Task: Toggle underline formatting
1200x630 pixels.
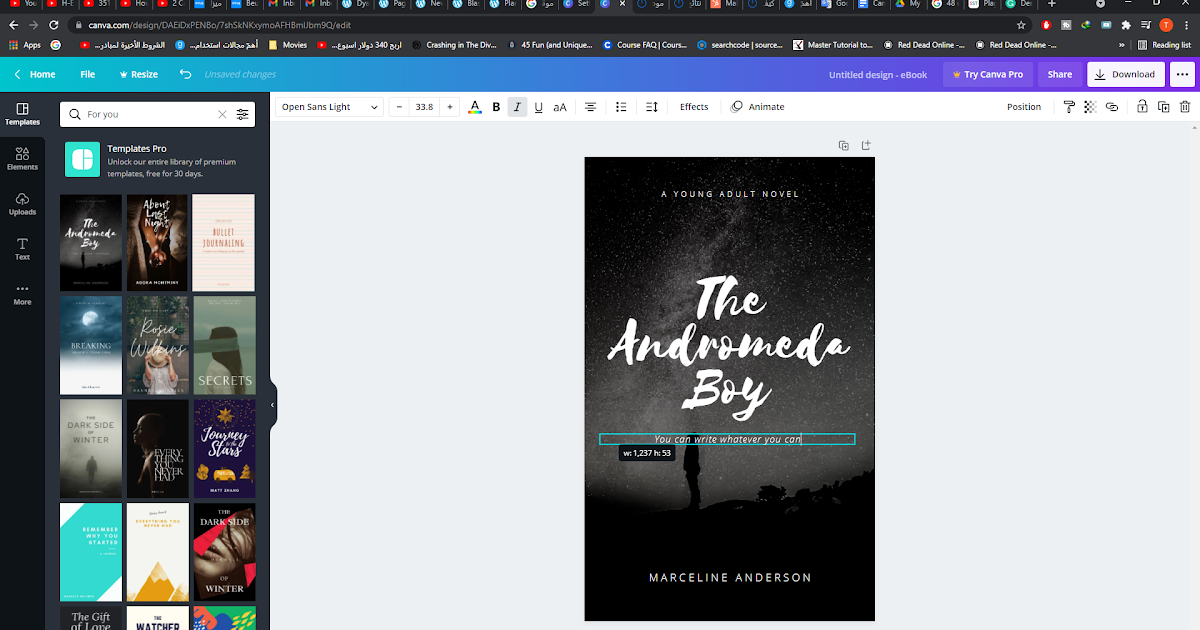Action: coord(539,107)
